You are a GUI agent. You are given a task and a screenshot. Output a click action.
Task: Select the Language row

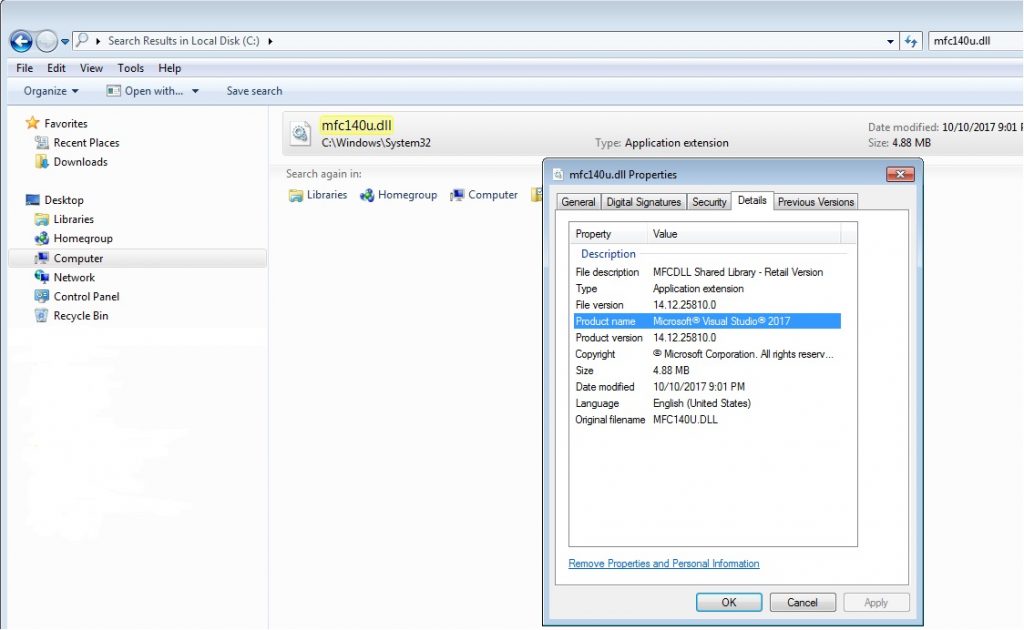[x=707, y=403]
